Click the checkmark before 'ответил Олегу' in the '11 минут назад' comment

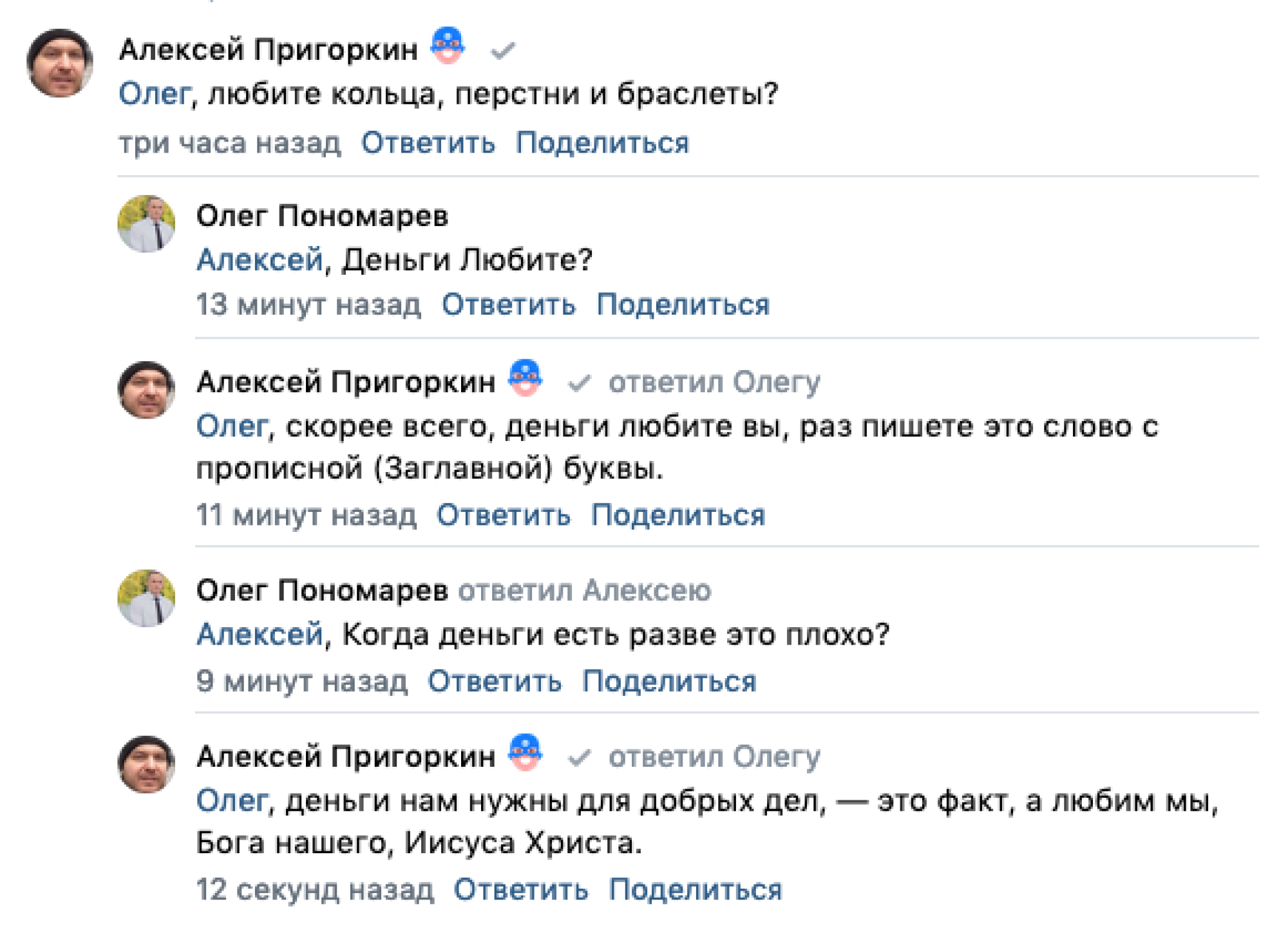(x=579, y=383)
